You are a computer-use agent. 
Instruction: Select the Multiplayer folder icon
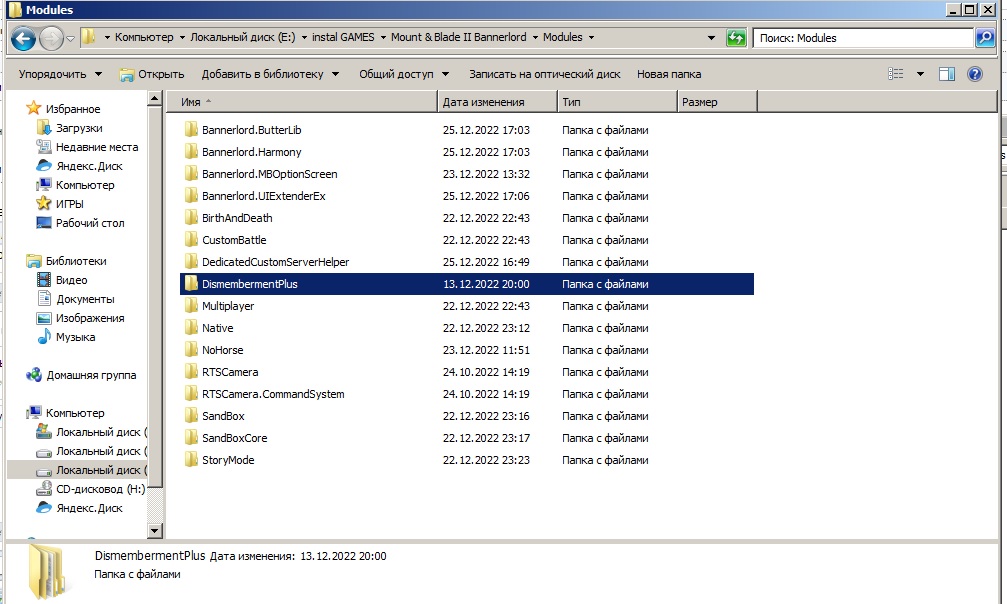[191, 306]
